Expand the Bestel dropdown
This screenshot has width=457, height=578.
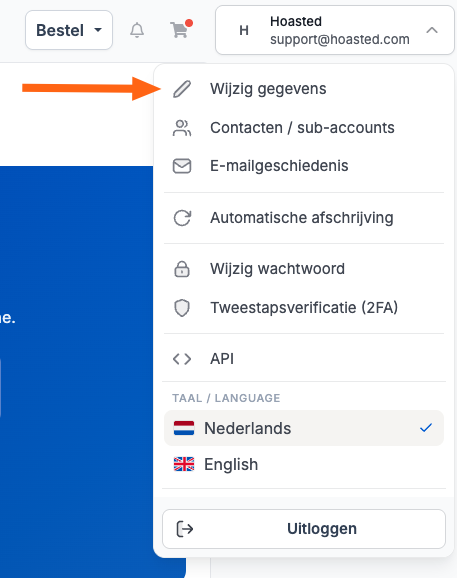(x=69, y=30)
